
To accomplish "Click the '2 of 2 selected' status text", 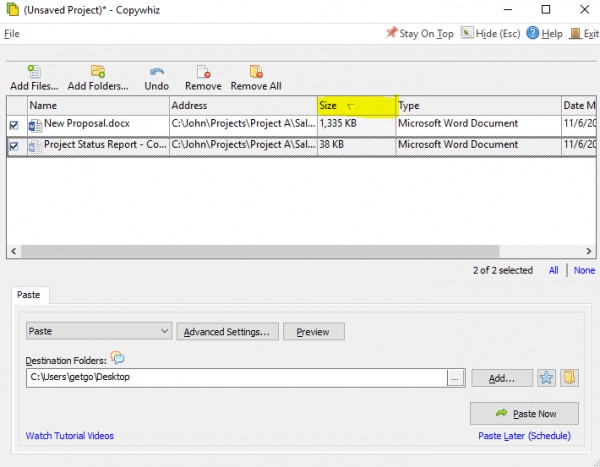I will click(x=503, y=270).
